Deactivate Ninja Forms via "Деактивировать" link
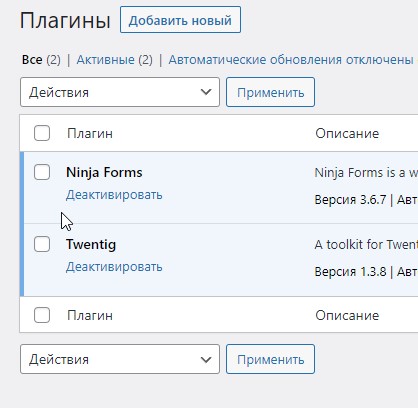Screen dimensions: 418x408 coord(114,195)
